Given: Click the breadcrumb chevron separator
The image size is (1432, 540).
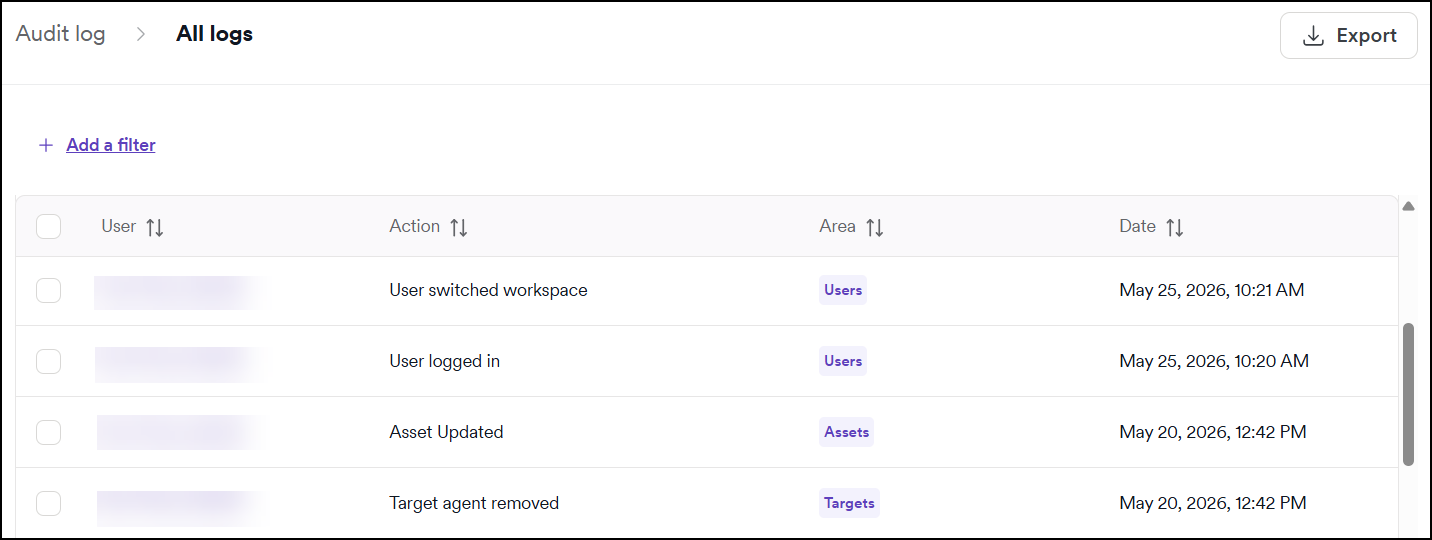Looking at the screenshot, I should coord(141,34).
